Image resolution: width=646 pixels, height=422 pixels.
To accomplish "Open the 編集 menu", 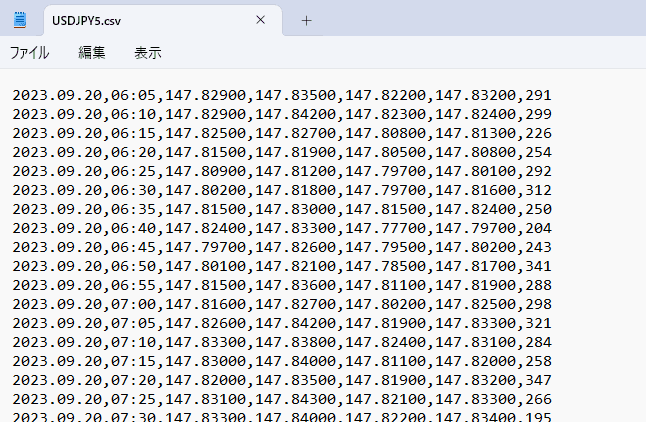I will (x=92, y=52).
